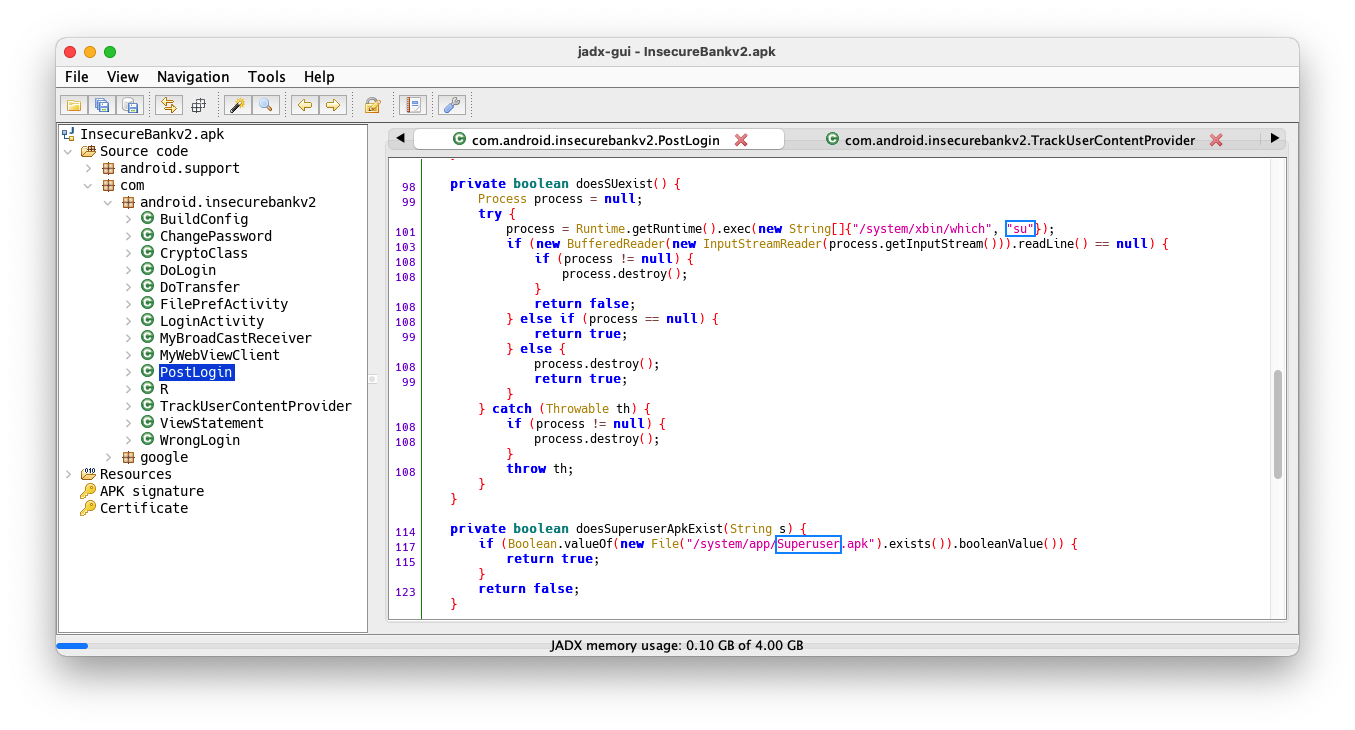Viewport: 1355px width, 730px height.
Task: Open the Navigation menu
Action: (193, 77)
